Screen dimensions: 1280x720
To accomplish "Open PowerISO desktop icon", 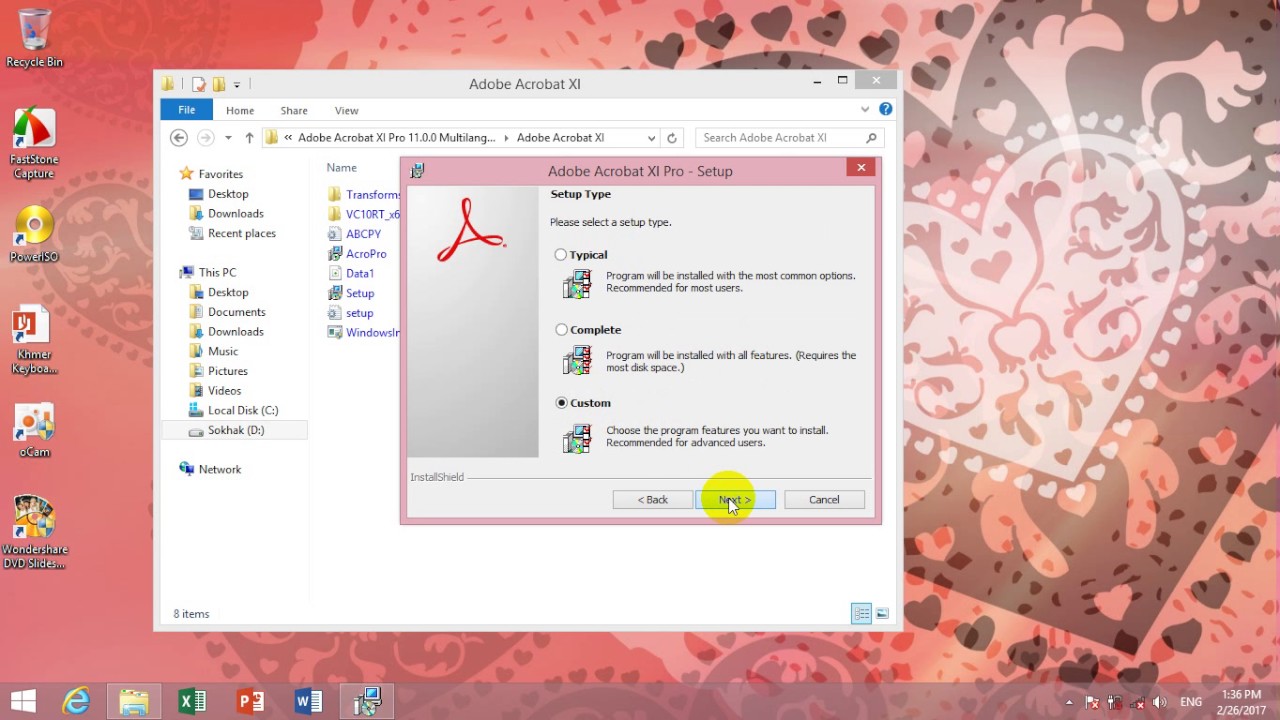I will click(34, 234).
